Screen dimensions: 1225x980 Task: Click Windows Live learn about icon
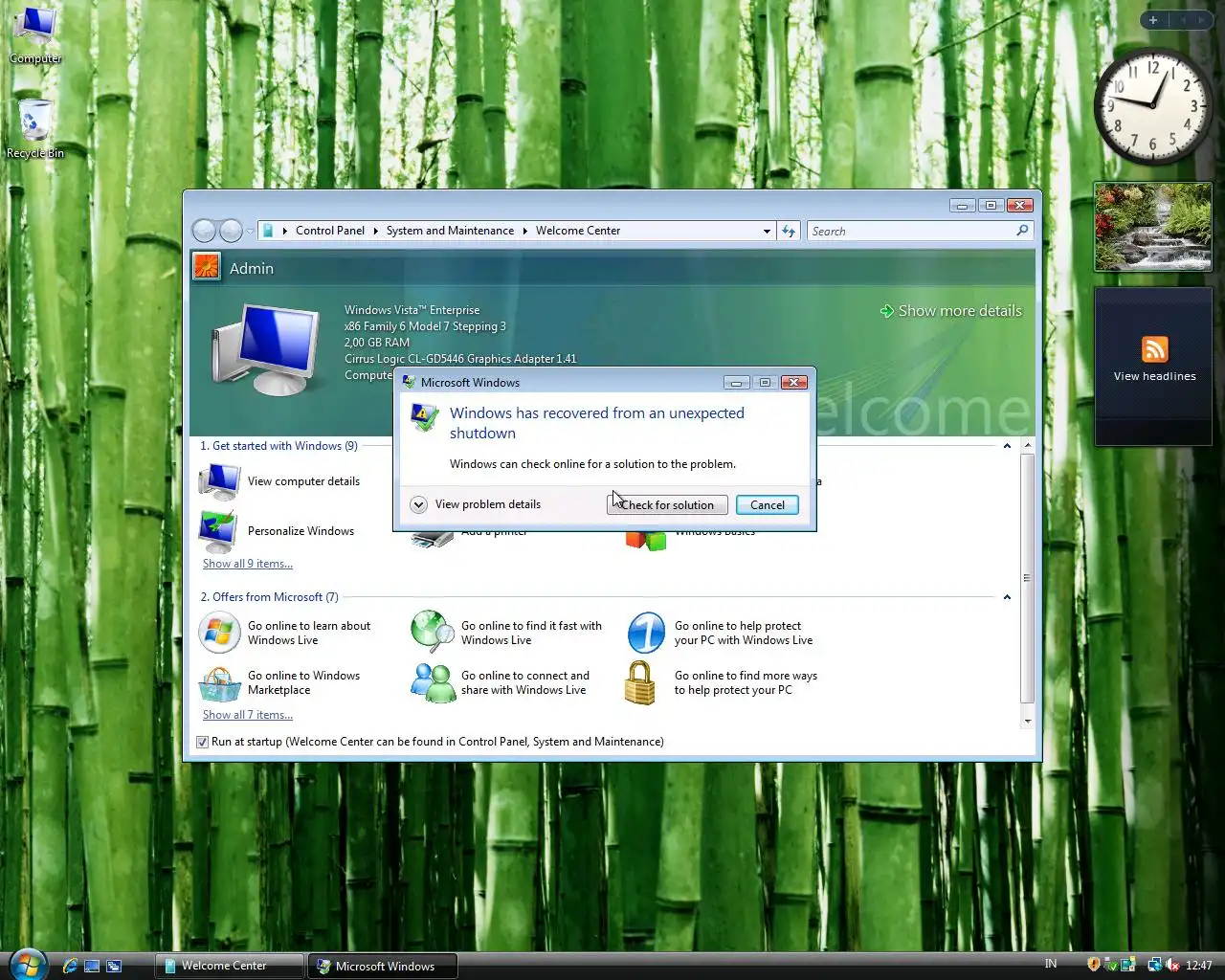219,633
